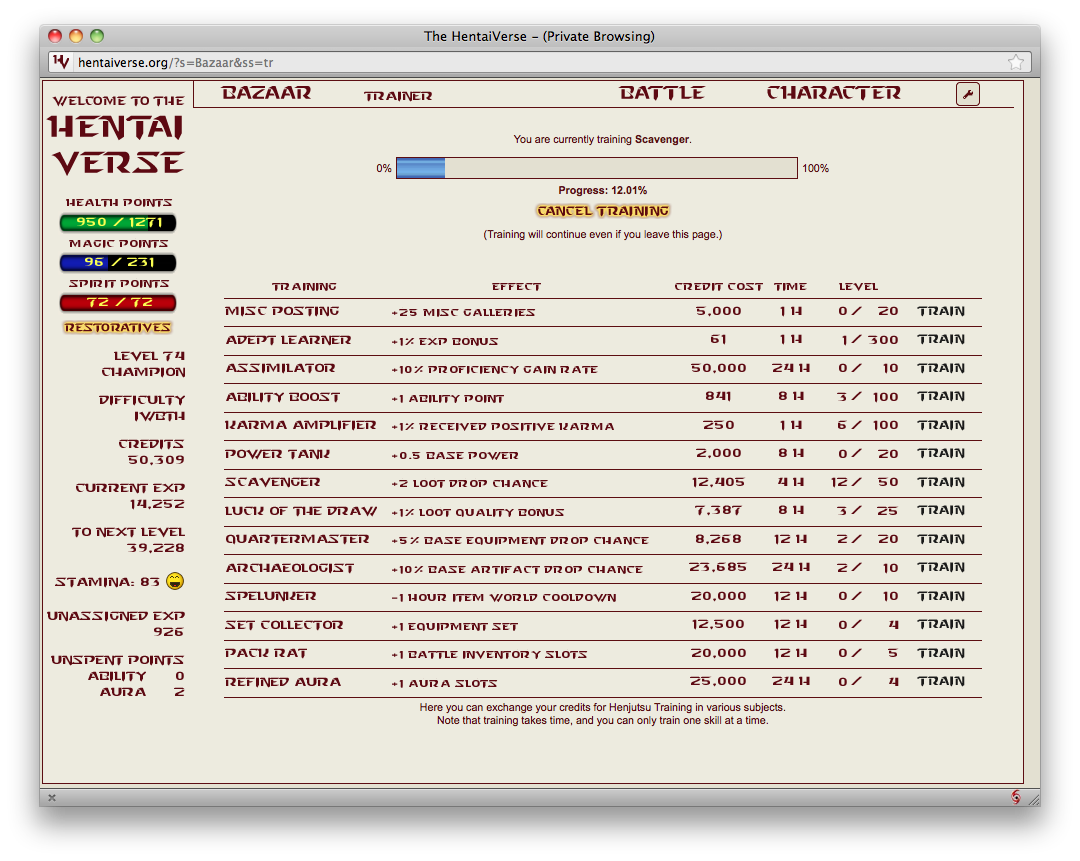Click the training progress bar
This screenshot has width=1080, height=861.
tap(596, 168)
